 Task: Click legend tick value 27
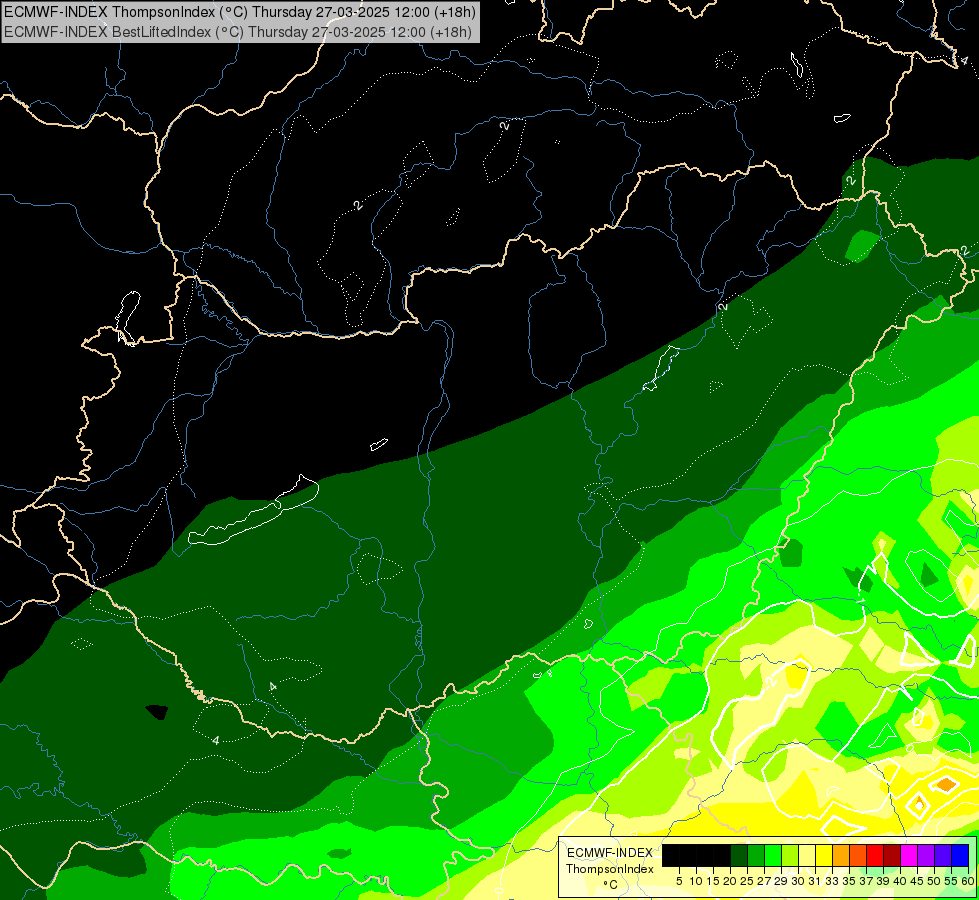pos(764,881)
